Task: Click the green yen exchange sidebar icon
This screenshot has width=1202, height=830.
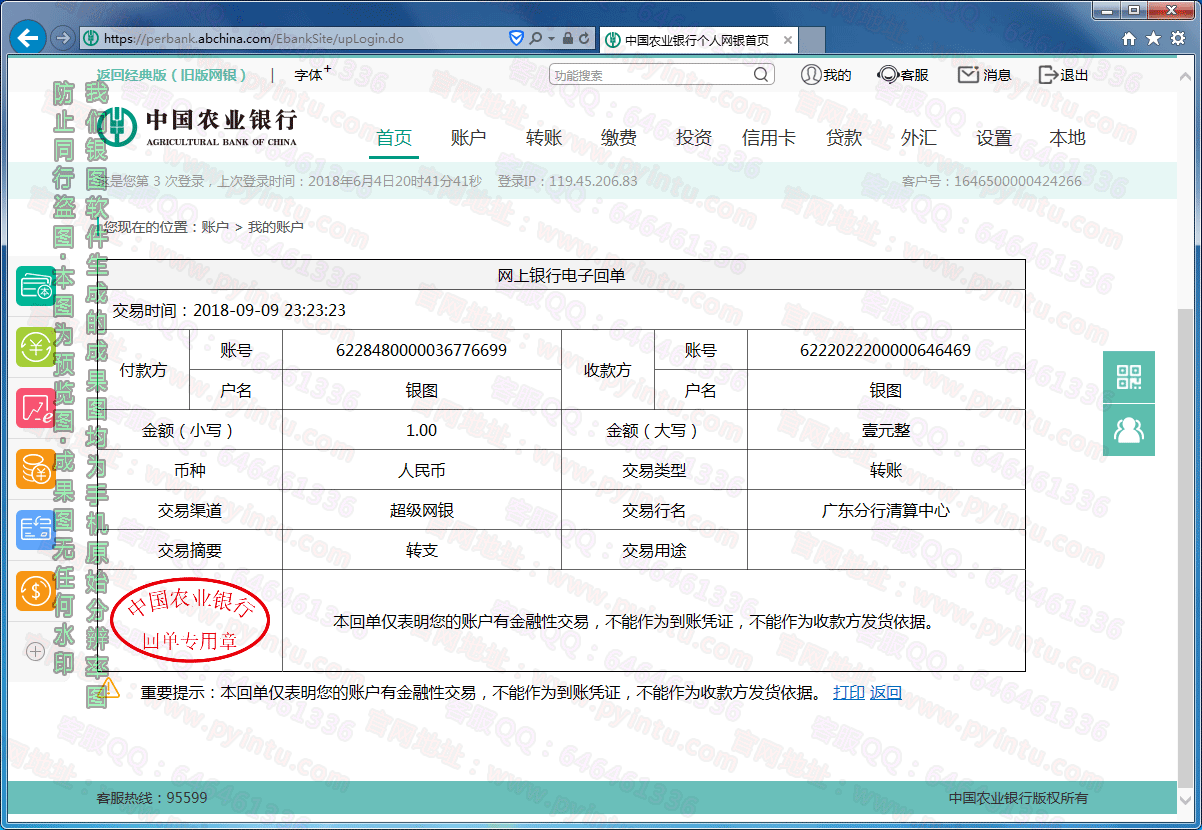Action: (x=35, y=347)
